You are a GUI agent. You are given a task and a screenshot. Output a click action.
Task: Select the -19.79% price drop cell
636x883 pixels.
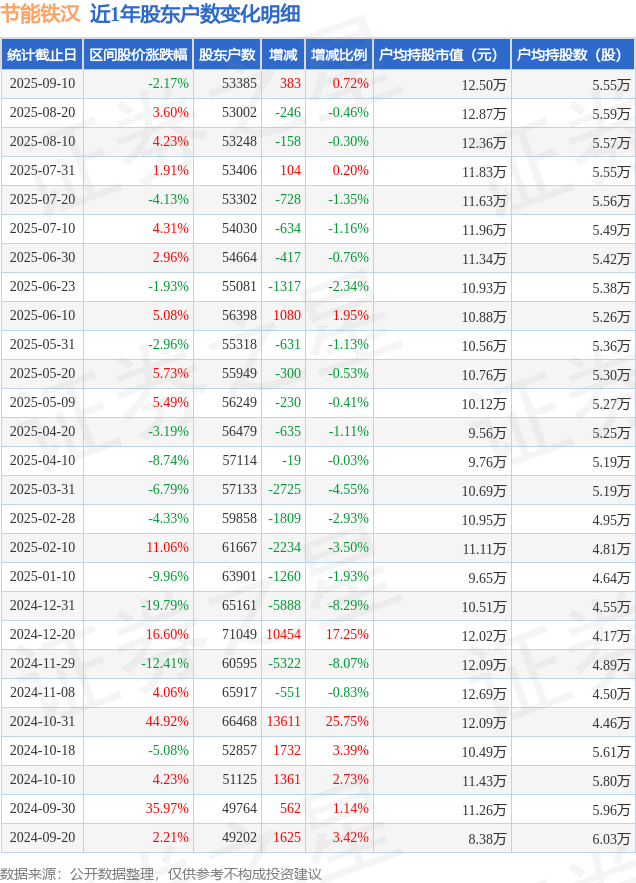point(164,605)
